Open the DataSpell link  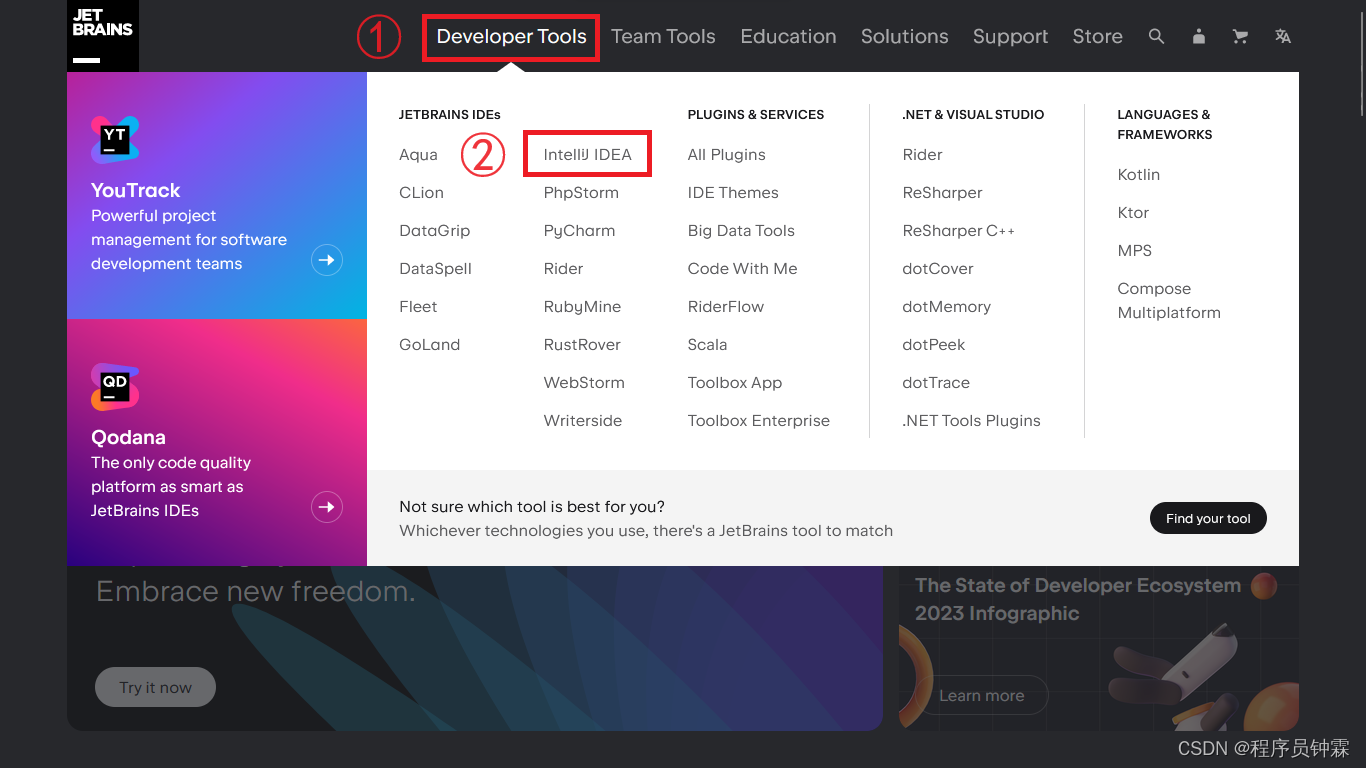[435, 269]
